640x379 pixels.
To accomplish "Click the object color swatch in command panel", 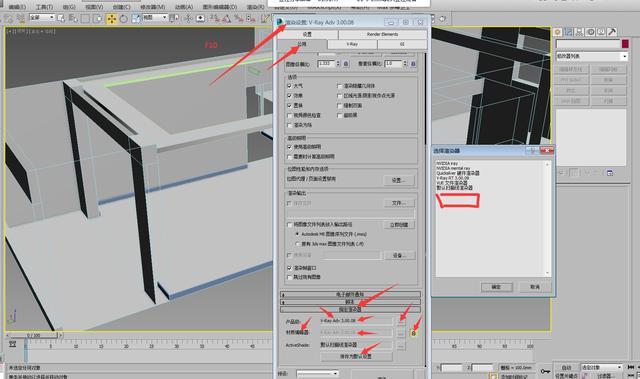I will click(625, 44).
